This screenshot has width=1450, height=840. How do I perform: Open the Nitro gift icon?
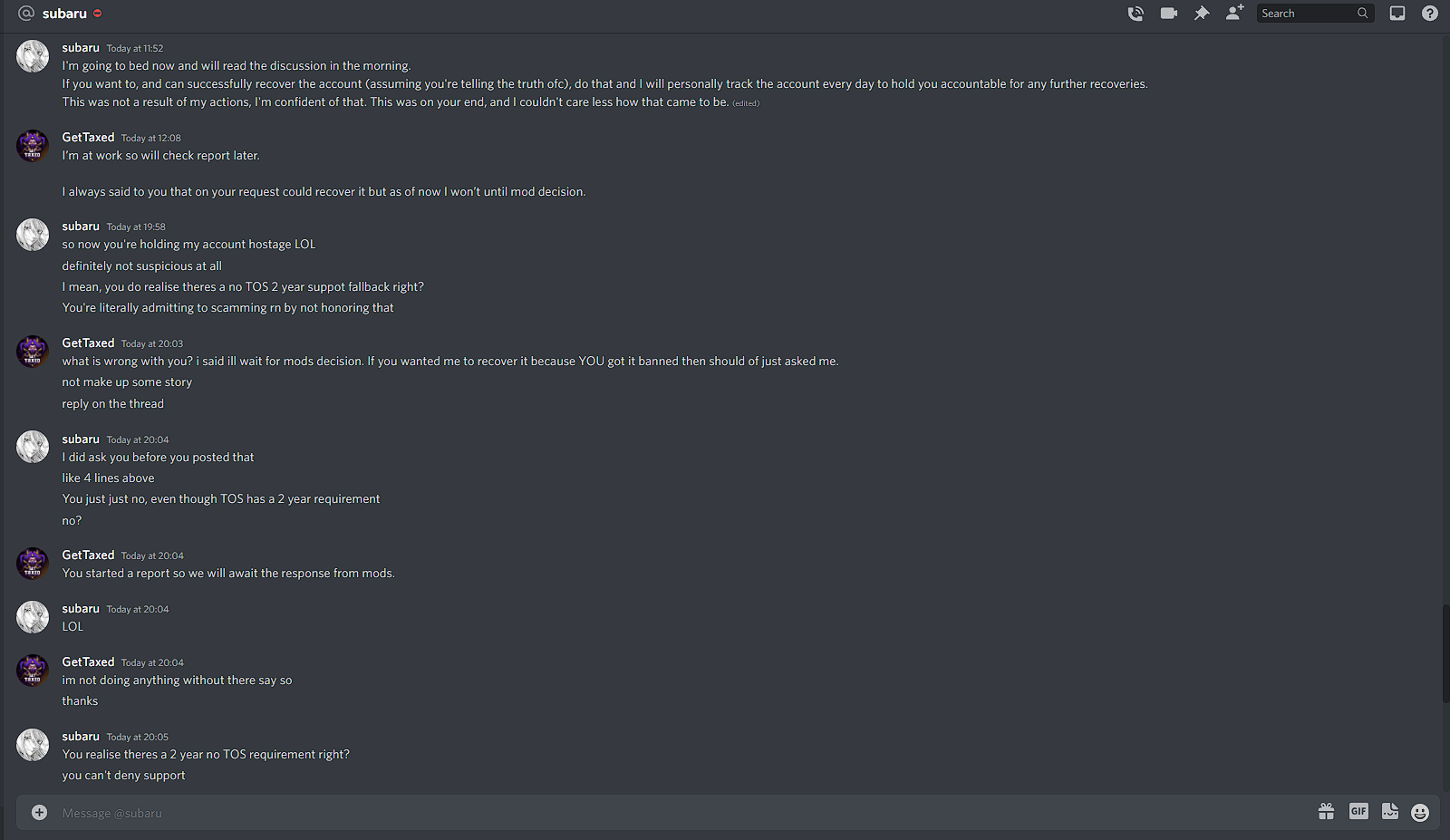point(1326,812)
